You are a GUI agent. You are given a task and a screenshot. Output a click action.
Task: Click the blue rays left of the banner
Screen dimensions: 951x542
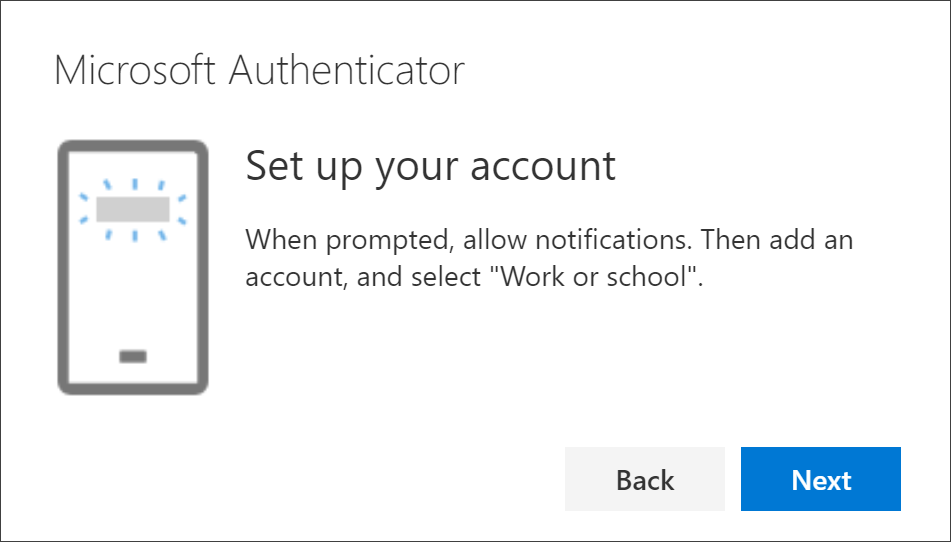86,209
